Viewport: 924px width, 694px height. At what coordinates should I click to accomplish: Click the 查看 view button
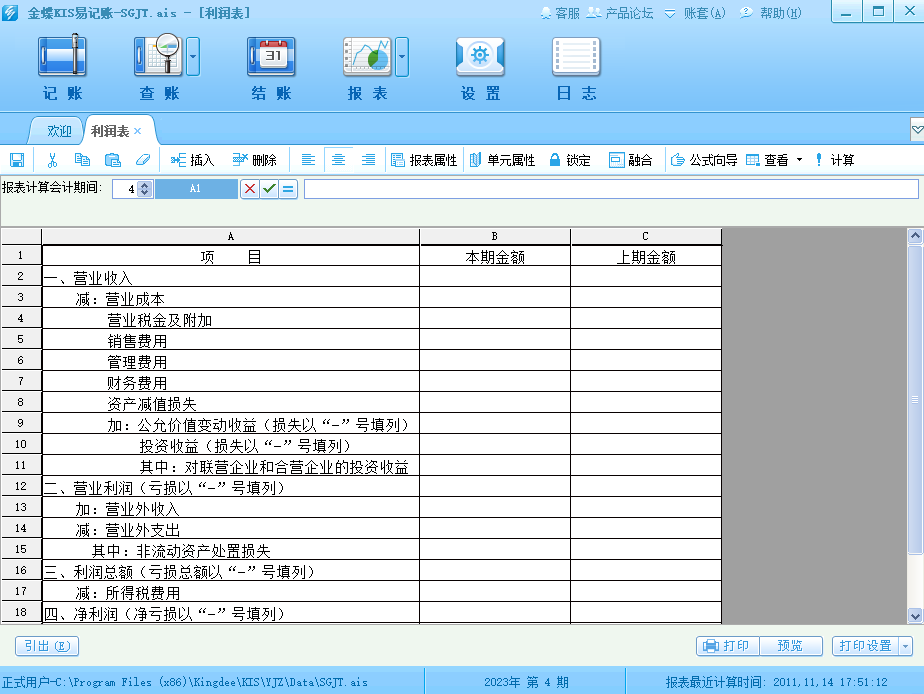click(x=767, y=160)
